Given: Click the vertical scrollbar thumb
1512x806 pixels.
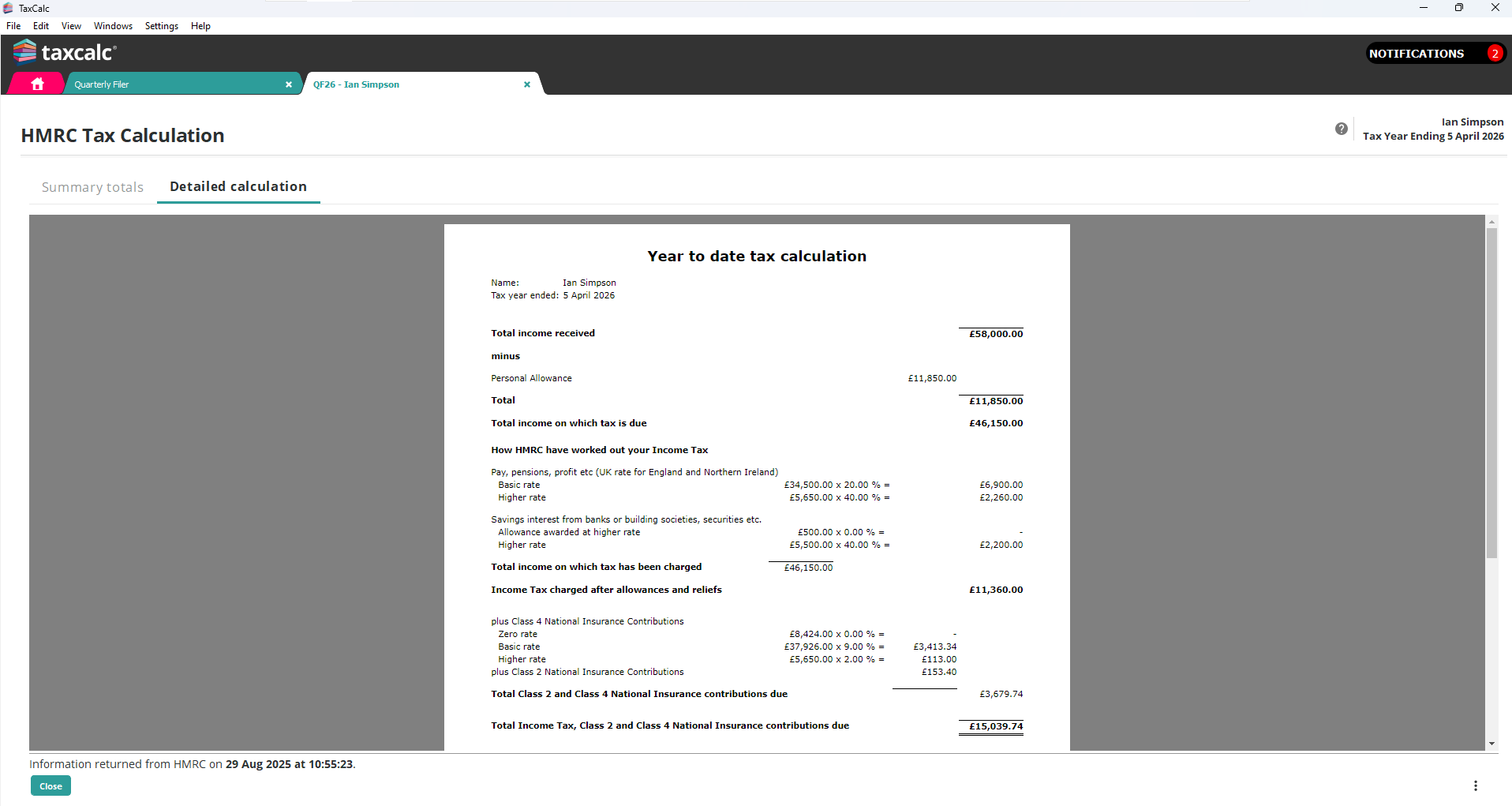Looking at the screenshot, I should click(x=1491, y=393).
